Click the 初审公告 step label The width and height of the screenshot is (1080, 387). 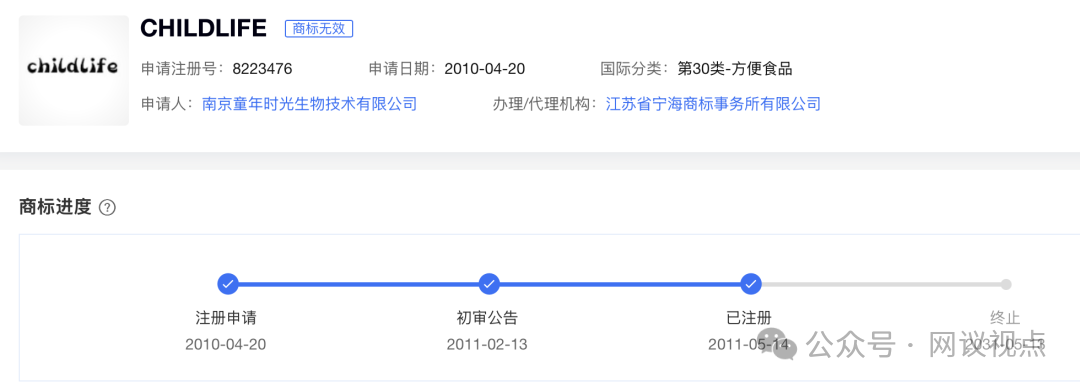(487, 317)
